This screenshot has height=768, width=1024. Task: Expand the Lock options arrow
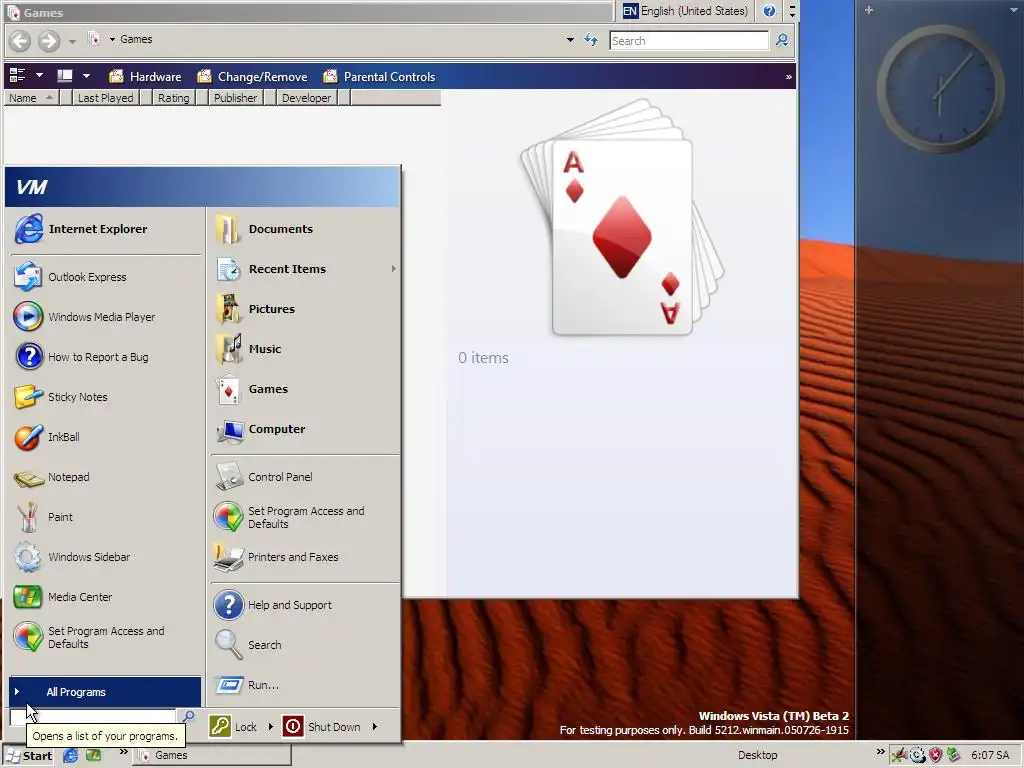270,726
